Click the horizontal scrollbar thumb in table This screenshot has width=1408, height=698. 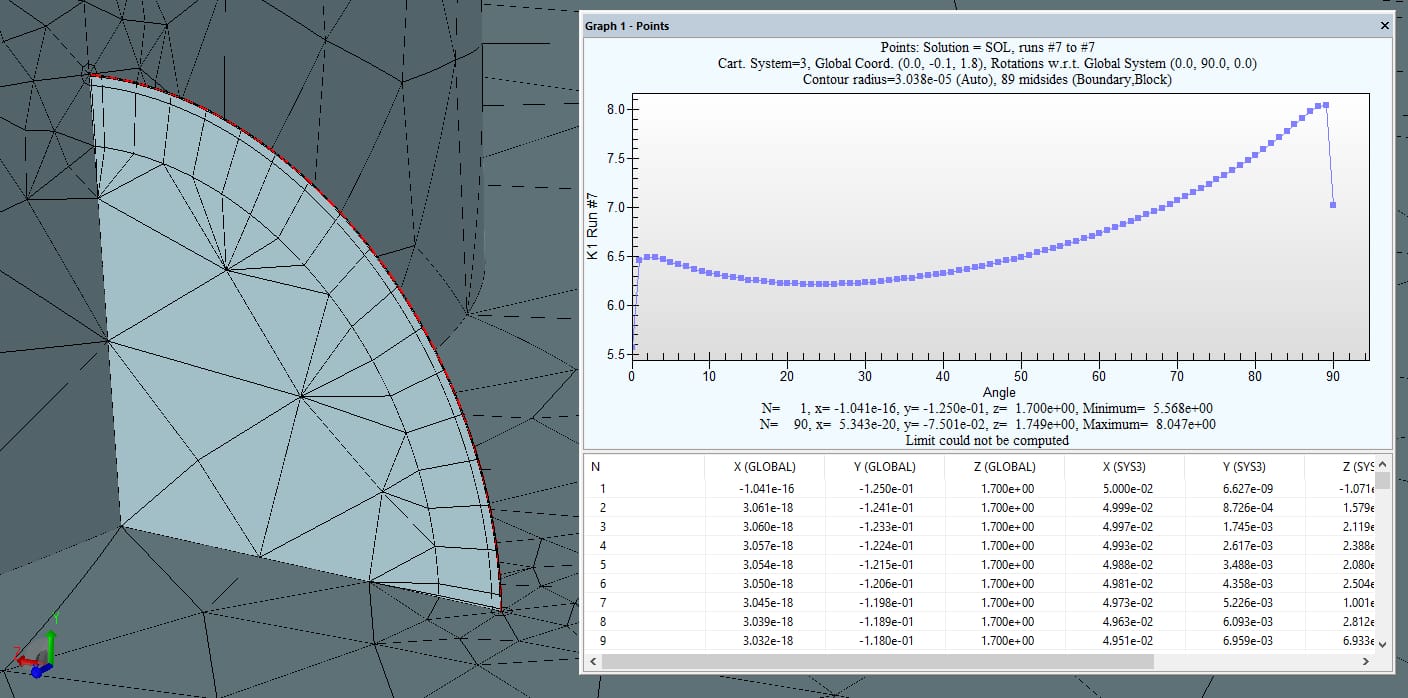(x=878, y=661)
